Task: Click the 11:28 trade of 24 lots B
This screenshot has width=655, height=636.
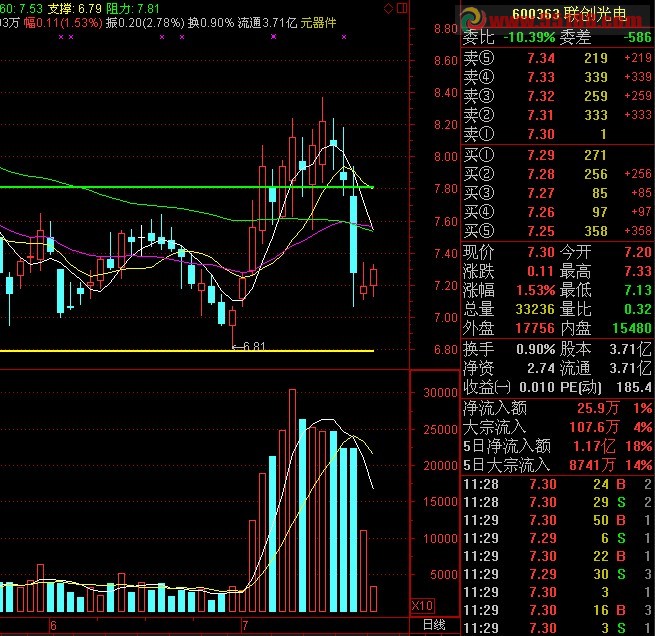Action: [x=557, y=484]
